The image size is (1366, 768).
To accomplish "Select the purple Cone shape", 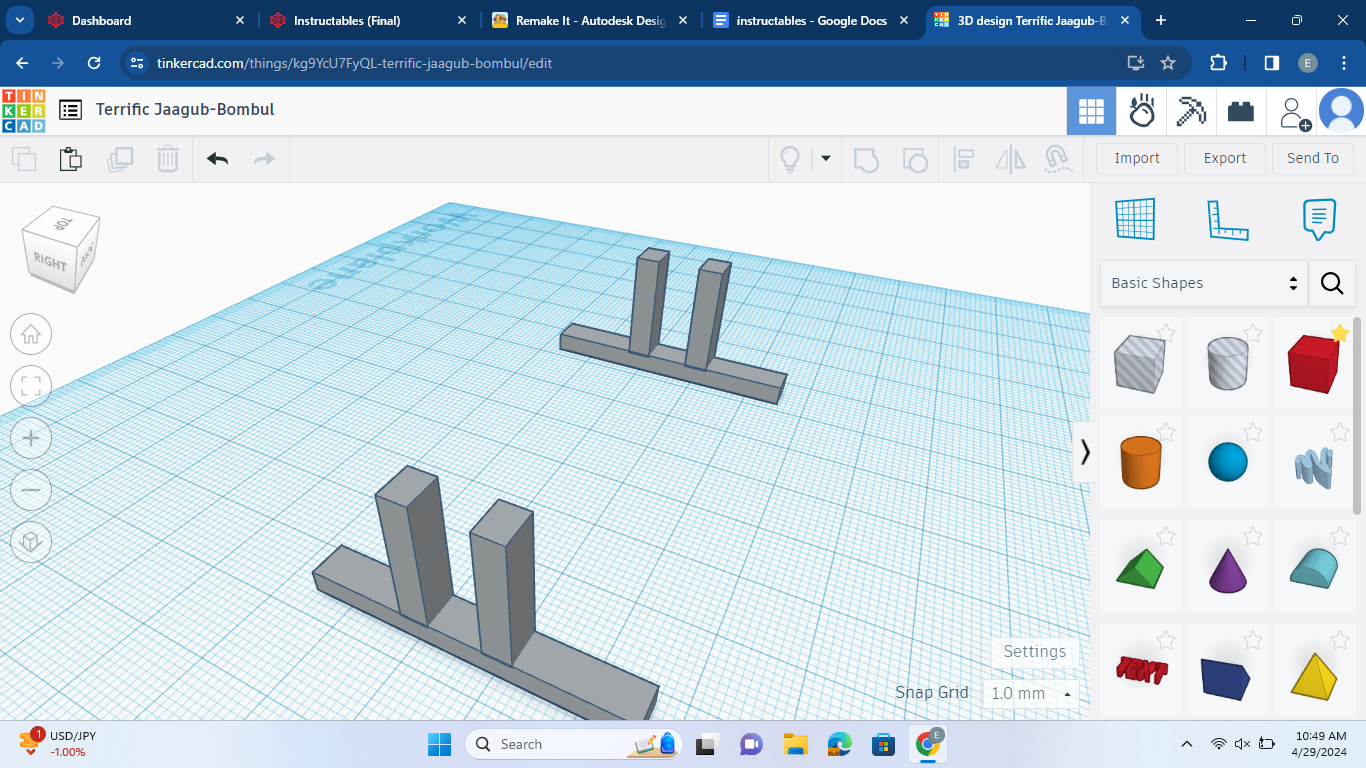I will [1228, 568].
